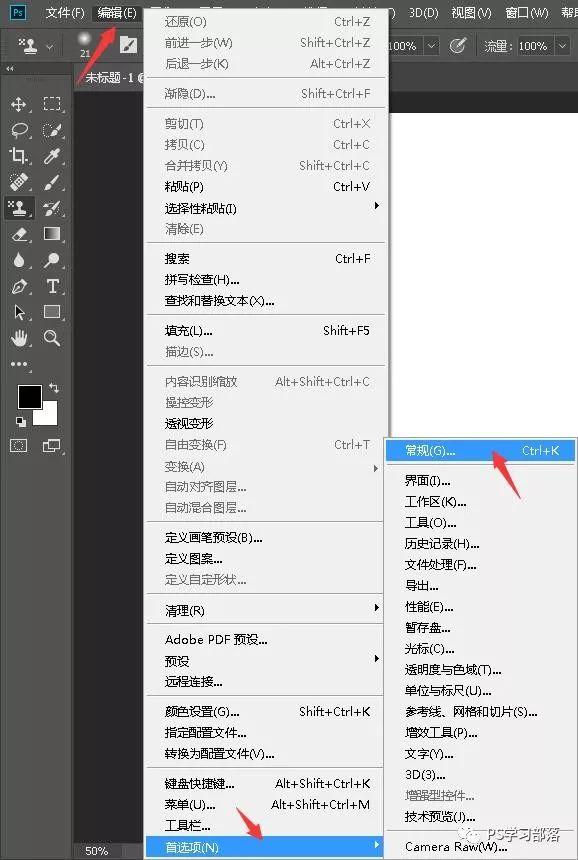The image size is (578, 860).
Task: Click the black foreground color swatch
Action: point(30,396)
